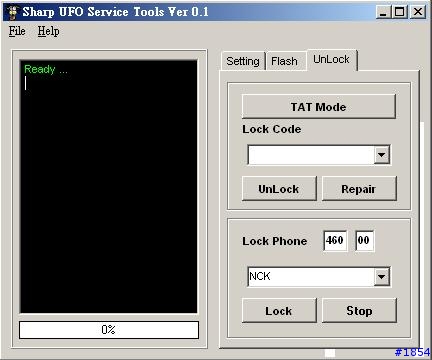Click the Lock Phone field containing 460
The width and height of the screenshot is (432, 360).
pyautogui.click(x=335, y=240)
